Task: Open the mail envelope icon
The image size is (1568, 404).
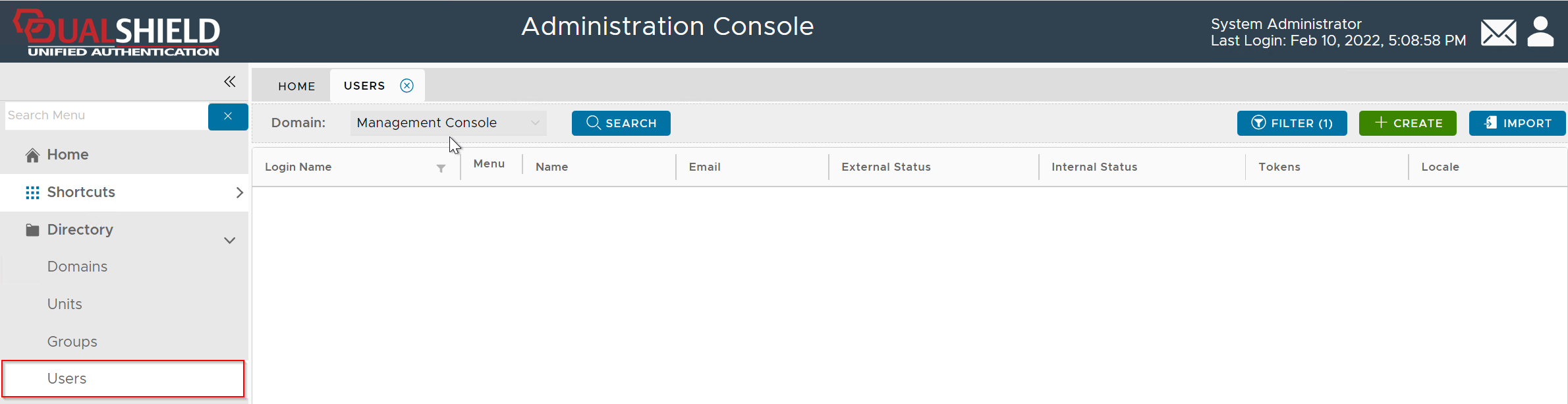Action: (x=1498, y=32)
